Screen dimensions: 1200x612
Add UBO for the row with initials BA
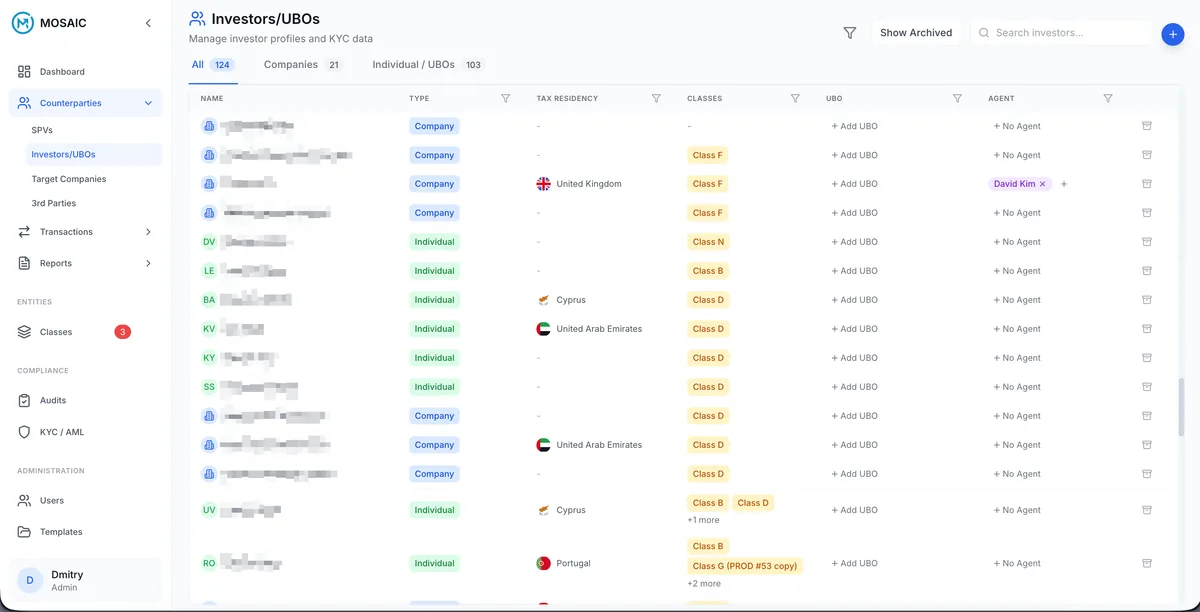[854, 300]
